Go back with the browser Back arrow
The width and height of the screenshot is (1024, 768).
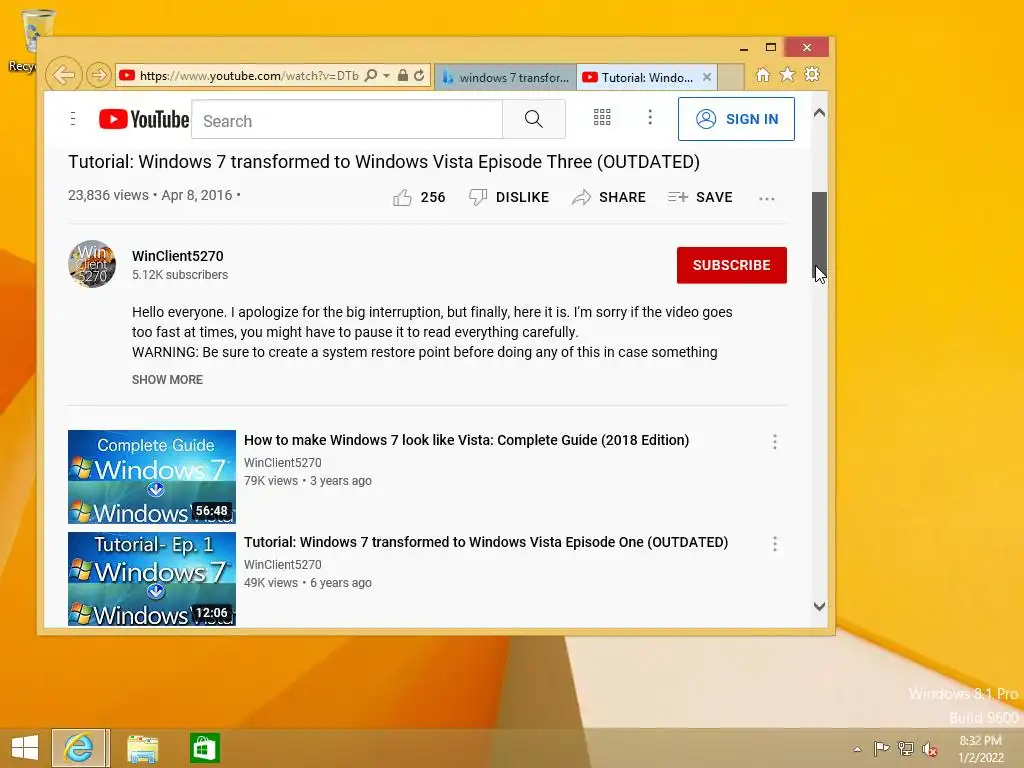(x=64, y=75)
